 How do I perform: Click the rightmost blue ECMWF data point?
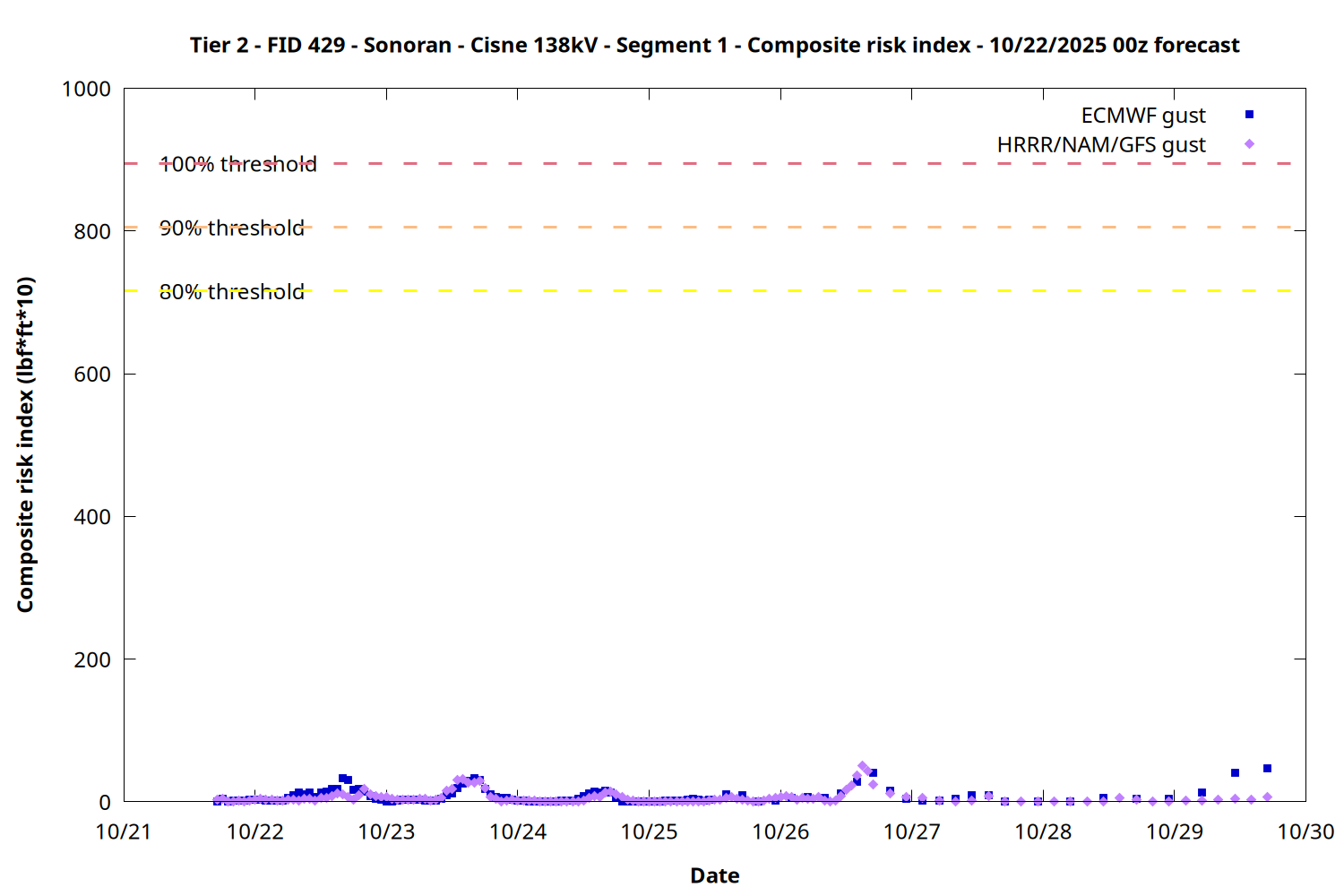[x=1267, y=769]
